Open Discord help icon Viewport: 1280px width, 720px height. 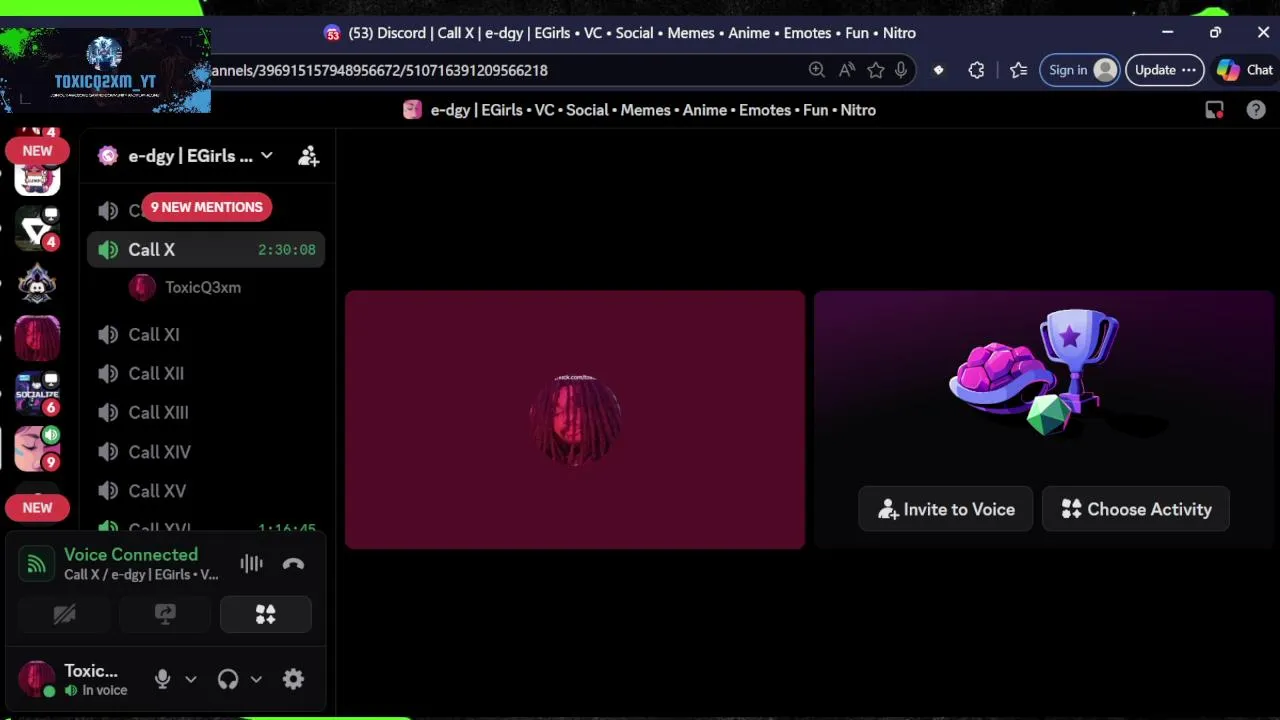pos(1256,110)
